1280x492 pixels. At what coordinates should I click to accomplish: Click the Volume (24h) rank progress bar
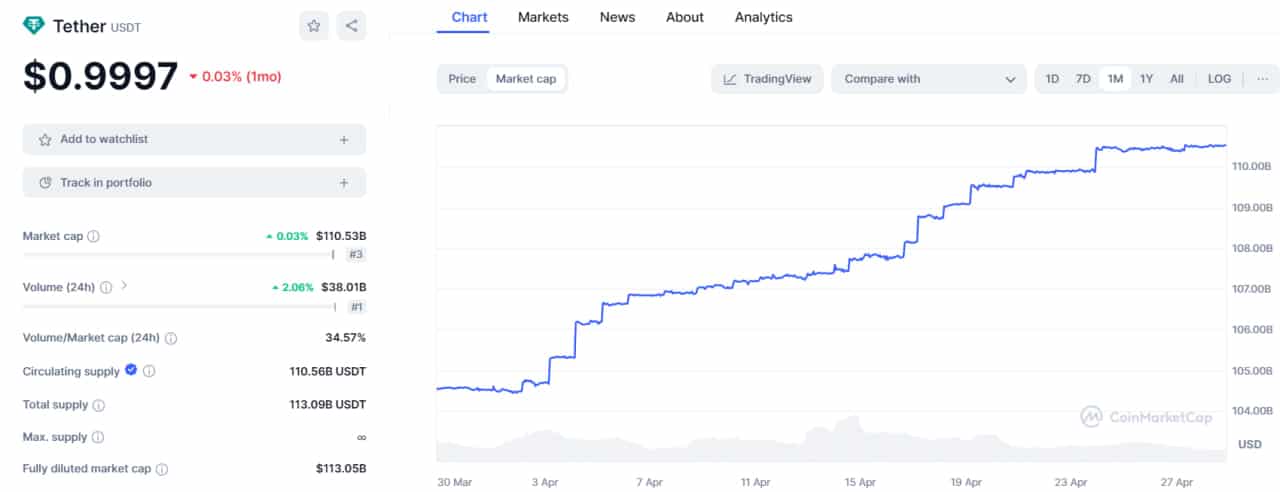(x=178, y=306)
